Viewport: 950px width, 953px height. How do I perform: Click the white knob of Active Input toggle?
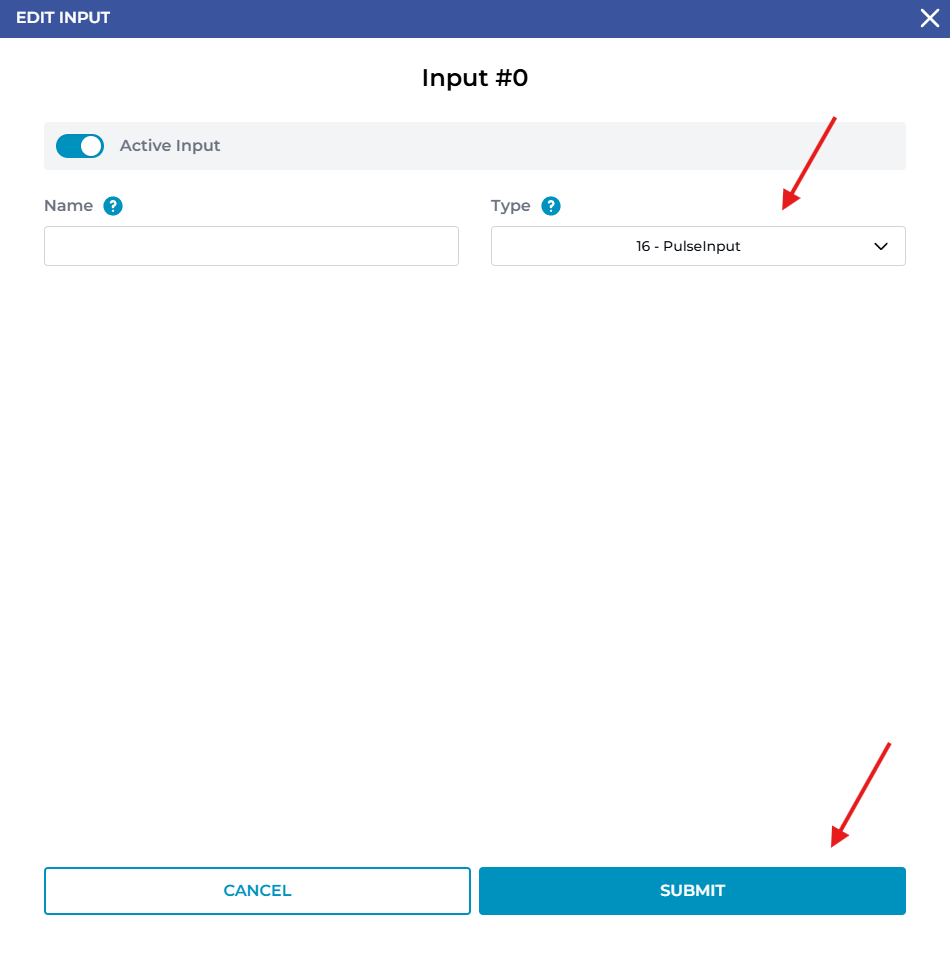(x=91, y=146)
